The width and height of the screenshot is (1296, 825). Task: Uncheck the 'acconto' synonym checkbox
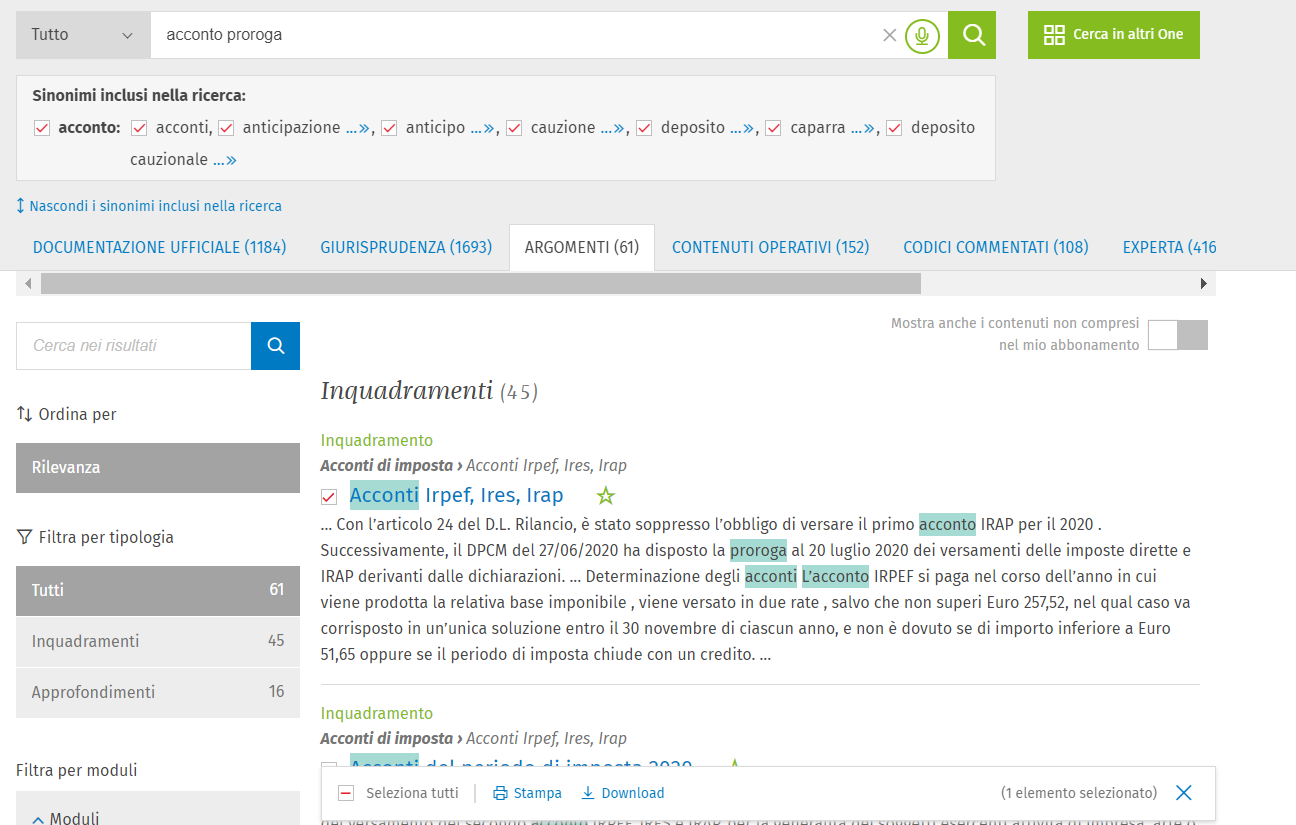tap(42, 128)
